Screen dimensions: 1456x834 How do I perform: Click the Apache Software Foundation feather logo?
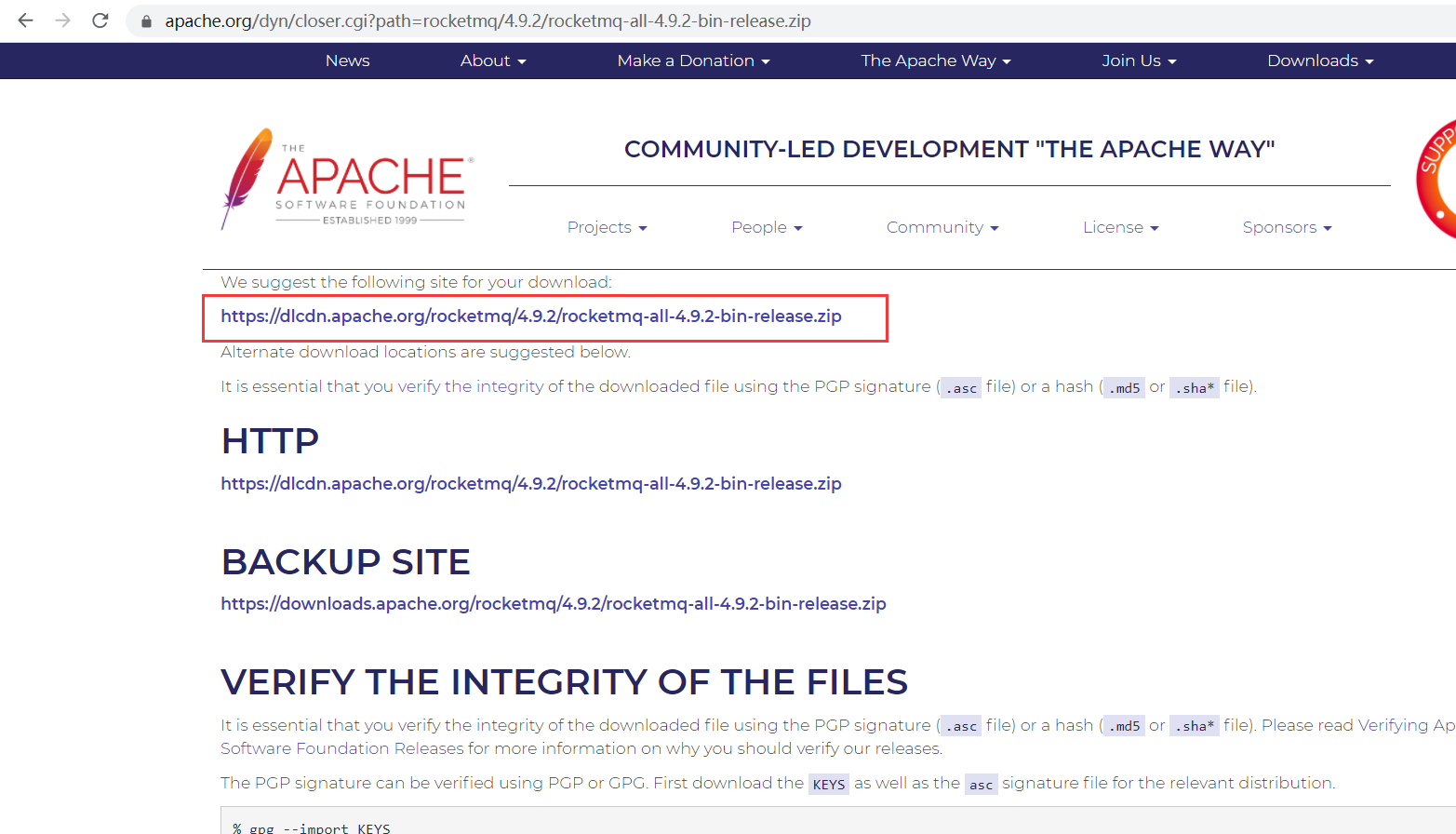pos(347,179)
